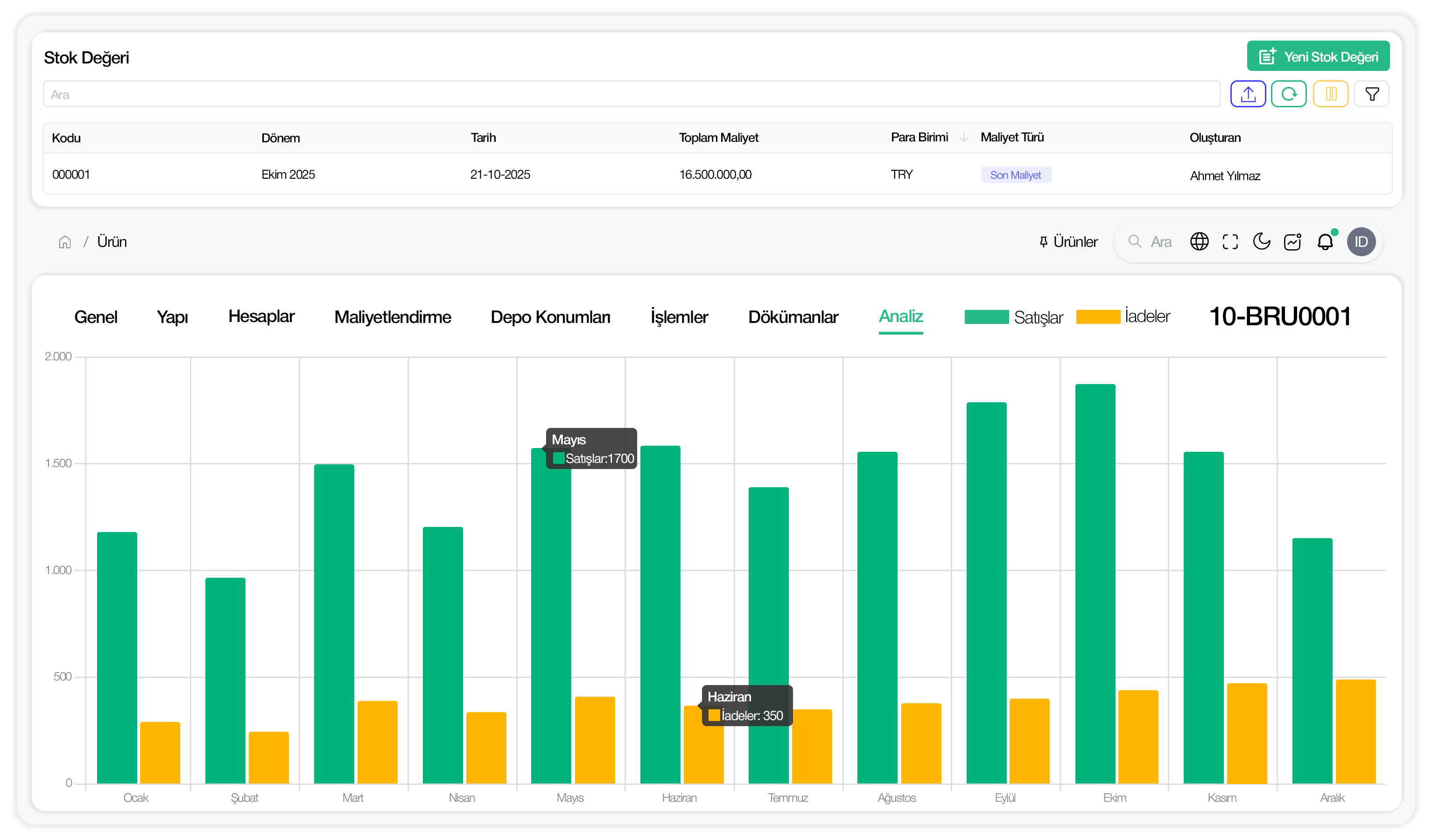Toggle İadeler series in chart legend
The image size is (1432, 840).
pyautogui.click(x=1123, y=316)
